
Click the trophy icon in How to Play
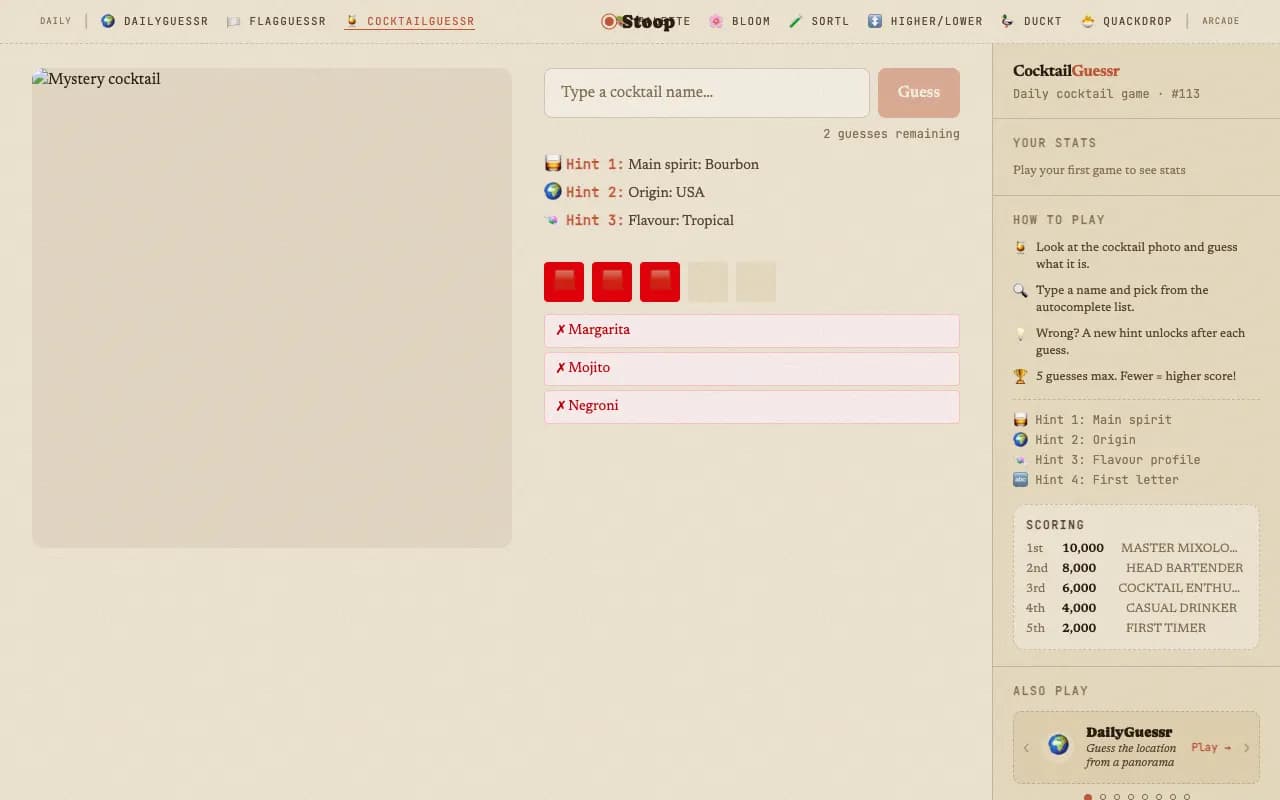point(1020,377)
